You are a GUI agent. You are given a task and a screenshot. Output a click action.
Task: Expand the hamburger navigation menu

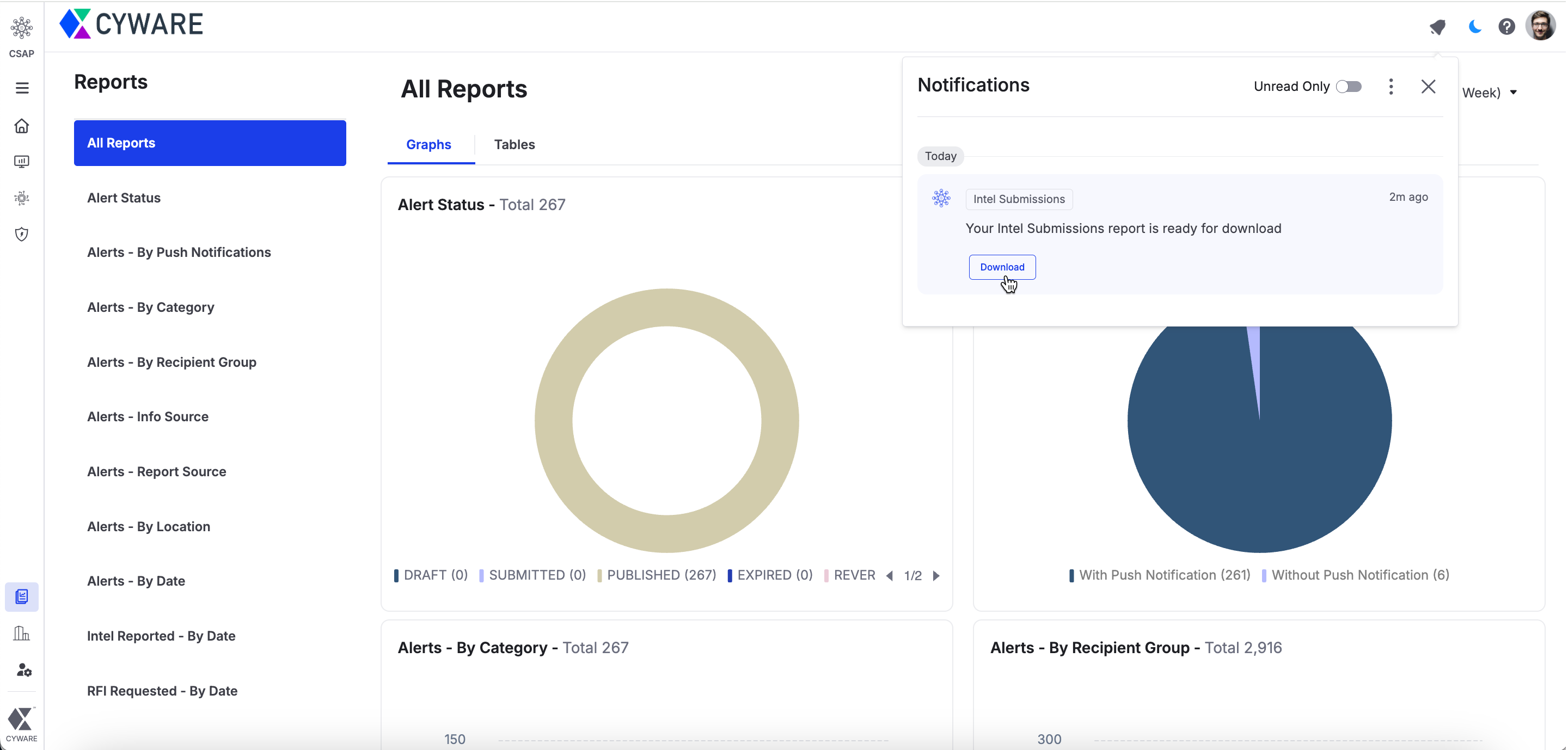click(x=22, y=88)
